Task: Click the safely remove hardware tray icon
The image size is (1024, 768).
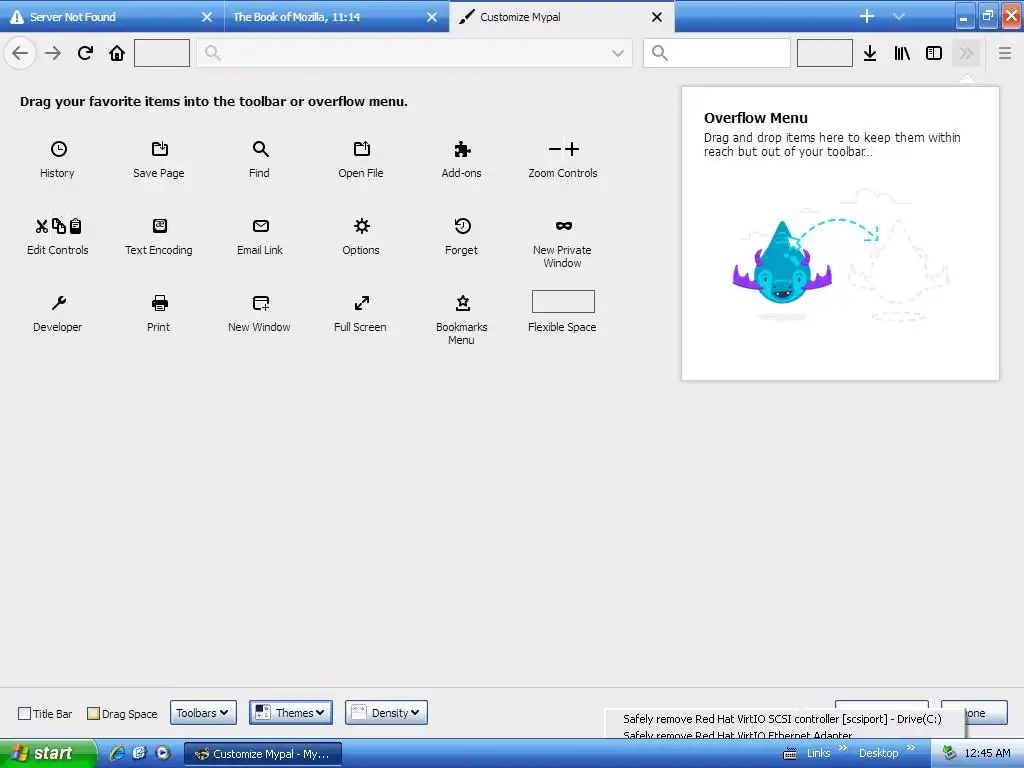Action: (x=950, y=753)
